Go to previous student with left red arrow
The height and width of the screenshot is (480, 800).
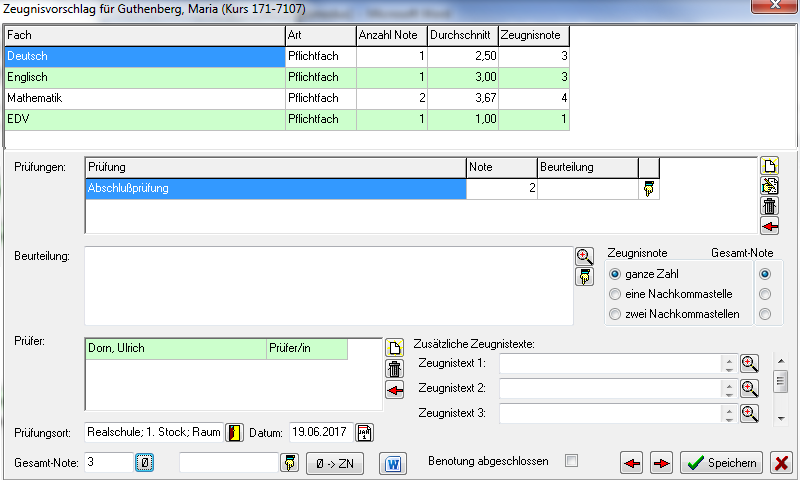[x=632, y=463]
